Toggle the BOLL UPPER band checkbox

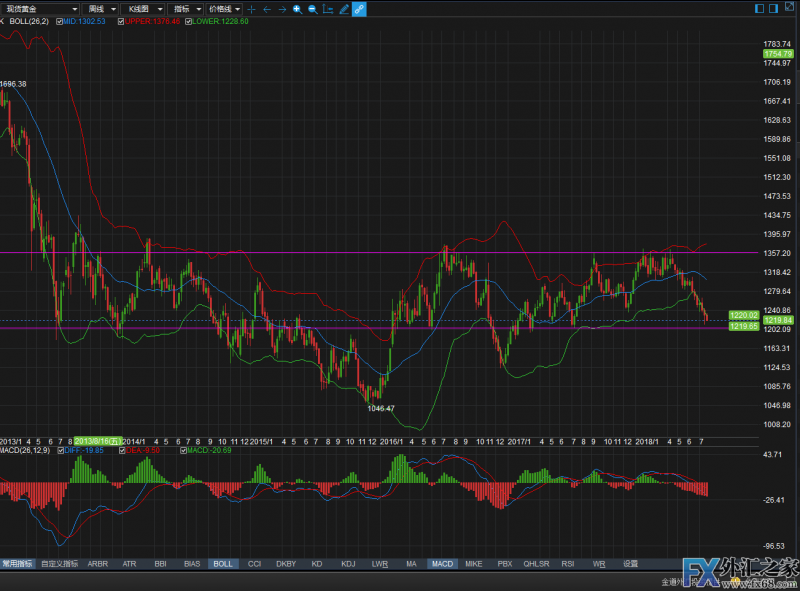(x=122, y=20)
